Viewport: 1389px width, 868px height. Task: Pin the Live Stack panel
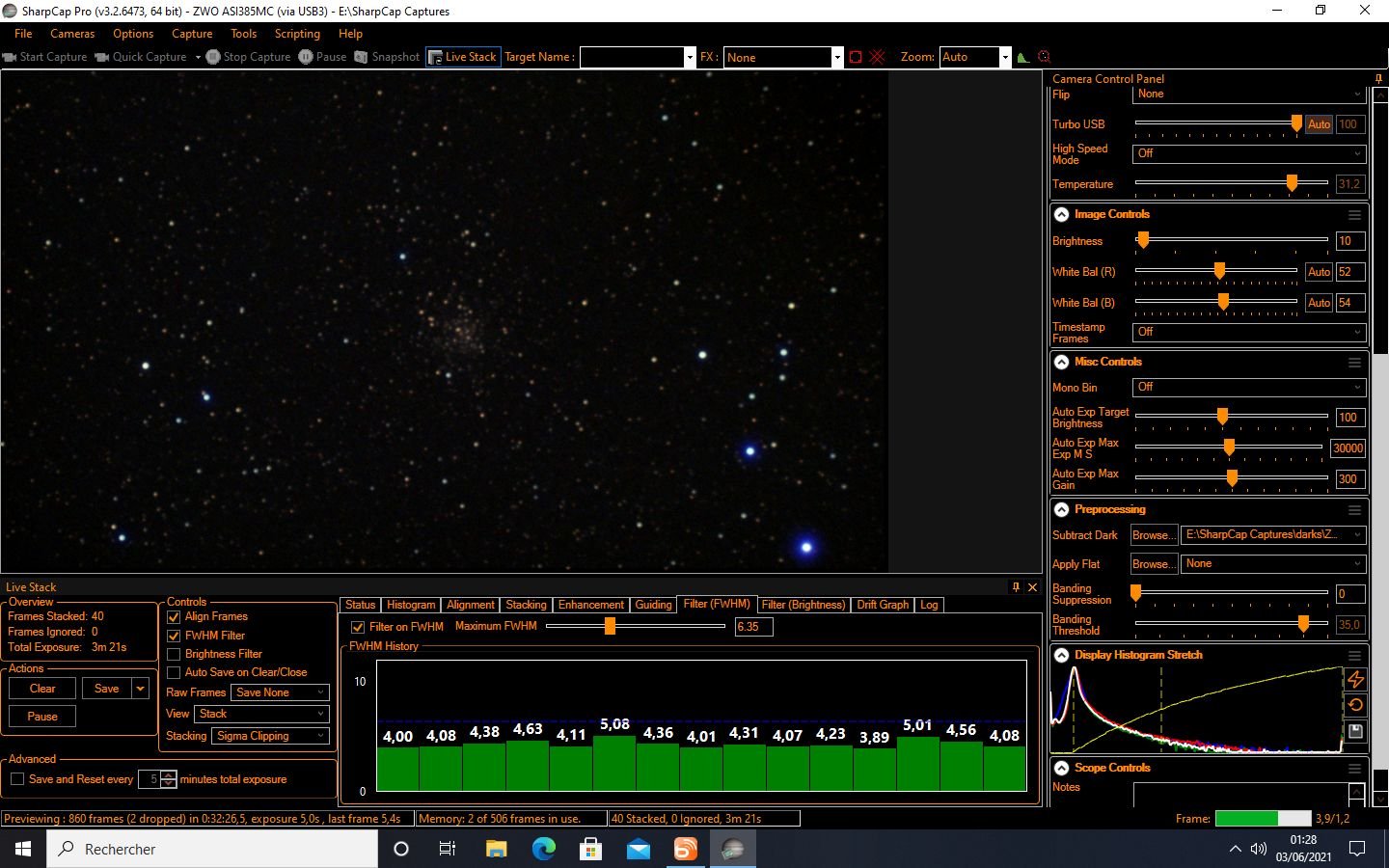click(1016, 586)
